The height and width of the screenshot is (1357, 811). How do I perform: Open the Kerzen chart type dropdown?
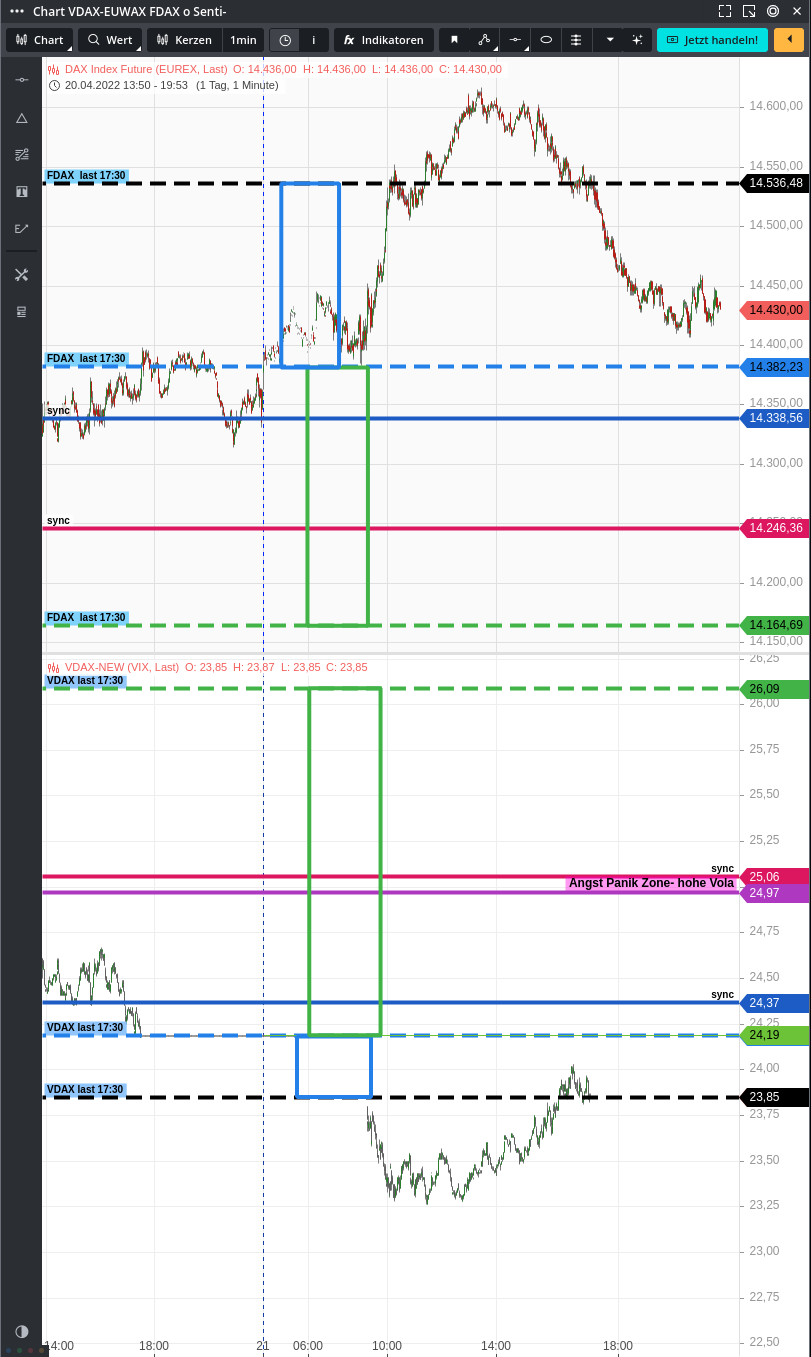coord(184,40)
